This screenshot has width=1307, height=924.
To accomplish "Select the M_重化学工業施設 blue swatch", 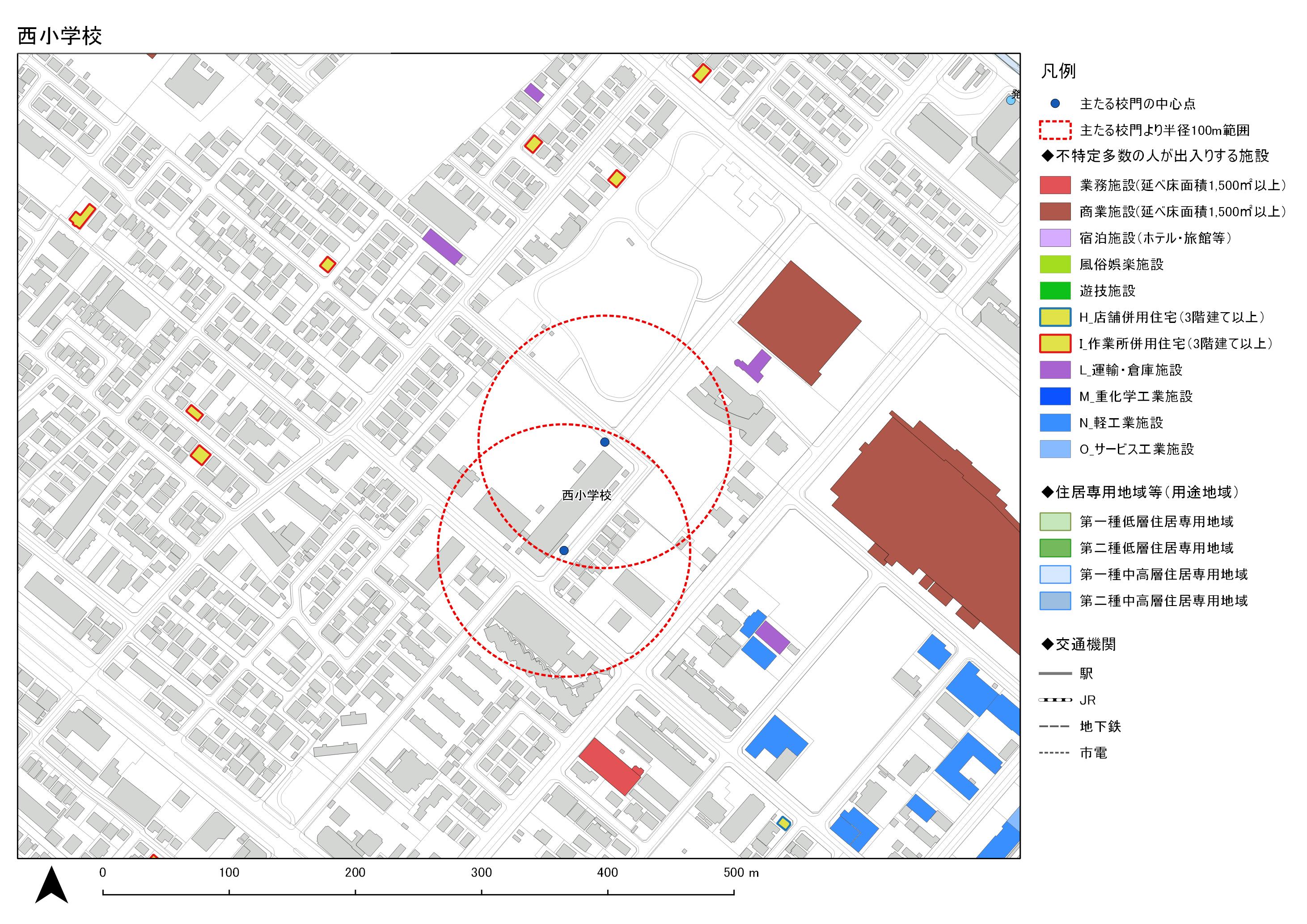I will [1055, 396].
